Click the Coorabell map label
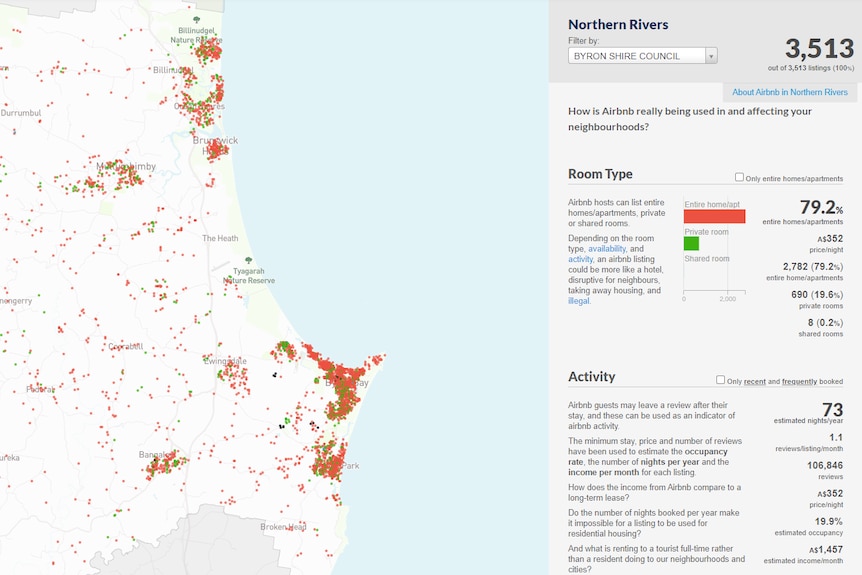The image size is (862, 575). [125, 346]
